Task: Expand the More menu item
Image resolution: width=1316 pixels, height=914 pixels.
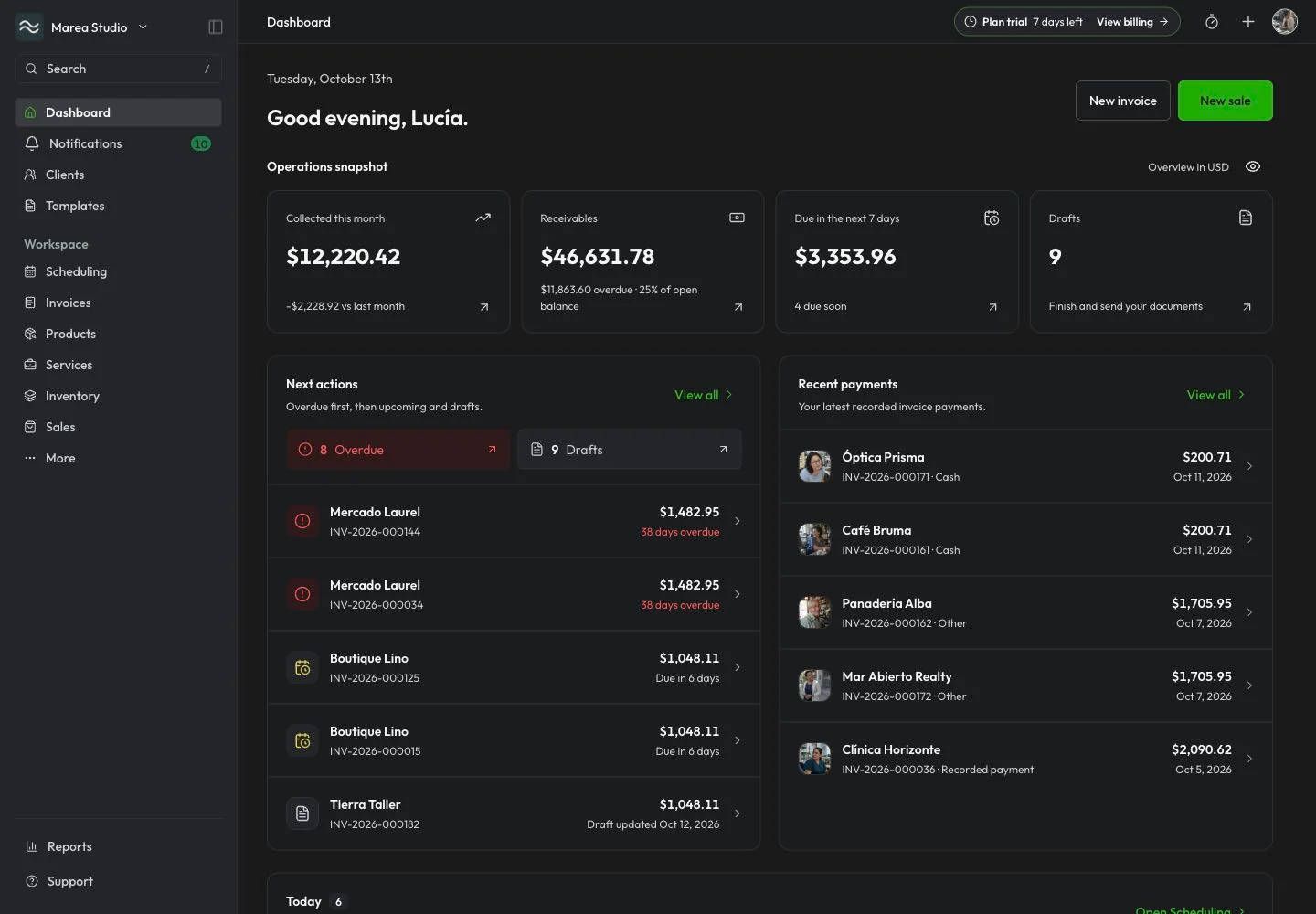Action: click(x=119, y=458)
